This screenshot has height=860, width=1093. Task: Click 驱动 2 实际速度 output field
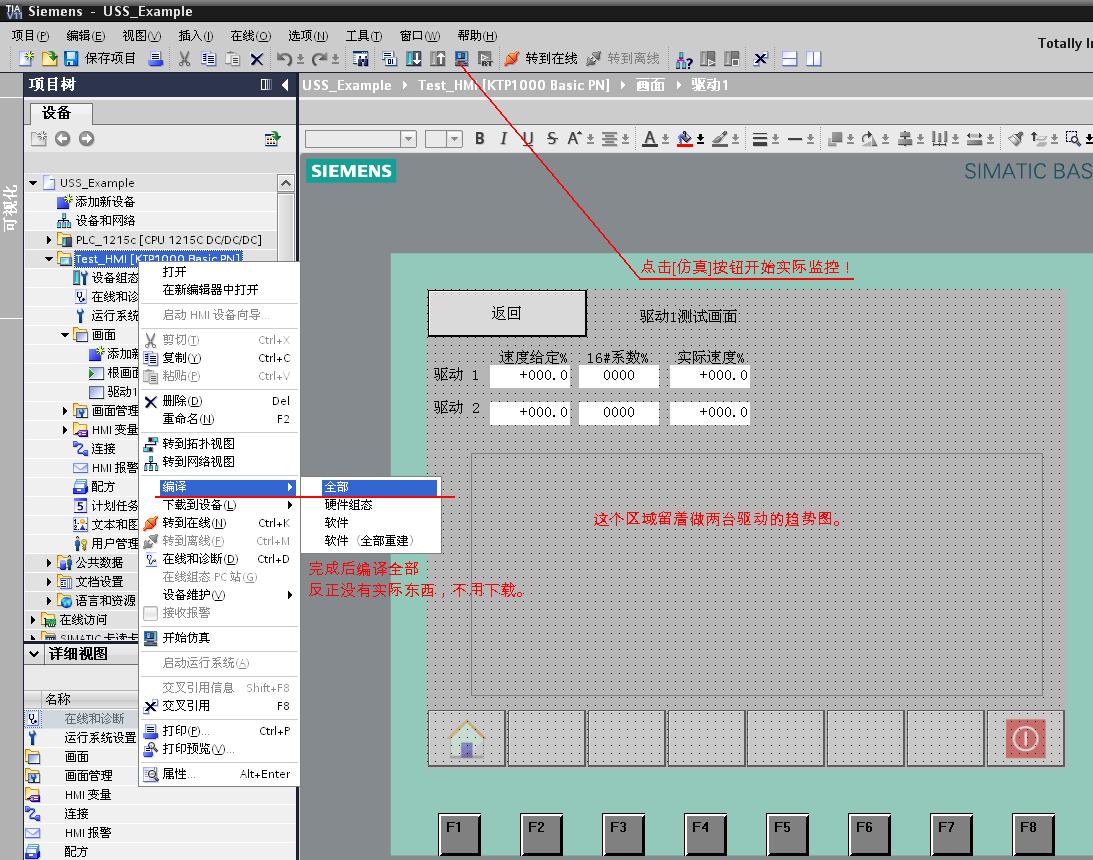click(x=710, y=413)
